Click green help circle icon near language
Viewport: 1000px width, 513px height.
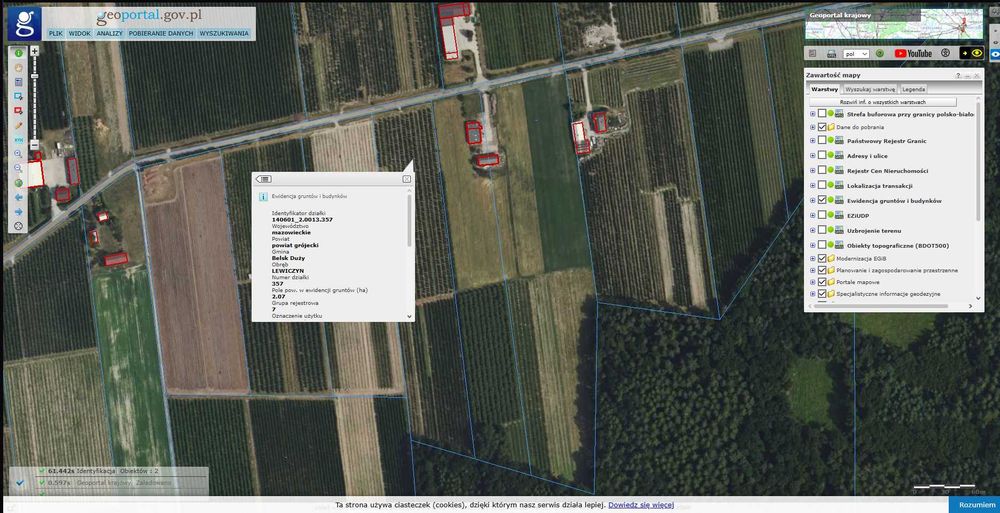click(x=879, y=54)
